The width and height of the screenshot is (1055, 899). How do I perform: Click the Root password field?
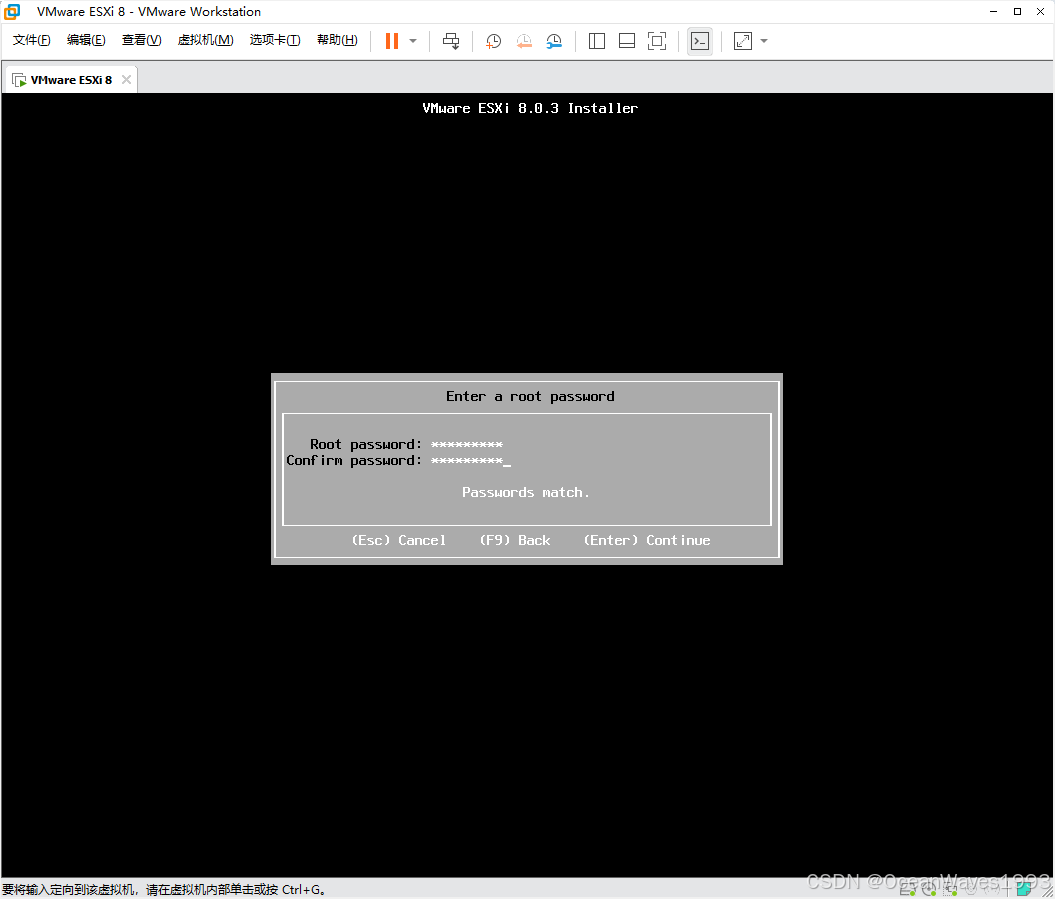[x=467, y=445]
